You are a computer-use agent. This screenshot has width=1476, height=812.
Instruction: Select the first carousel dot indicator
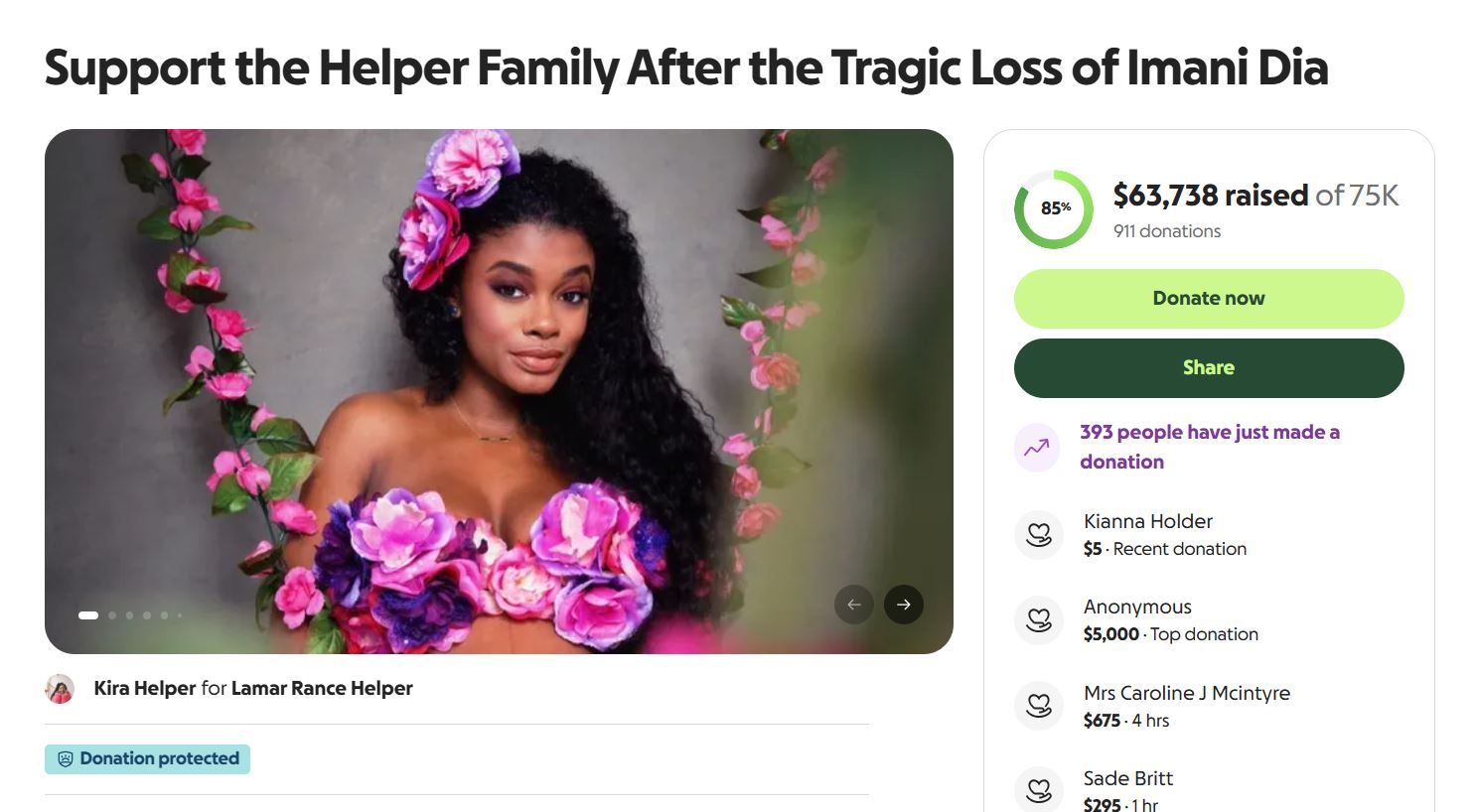[x=88, y=615]
